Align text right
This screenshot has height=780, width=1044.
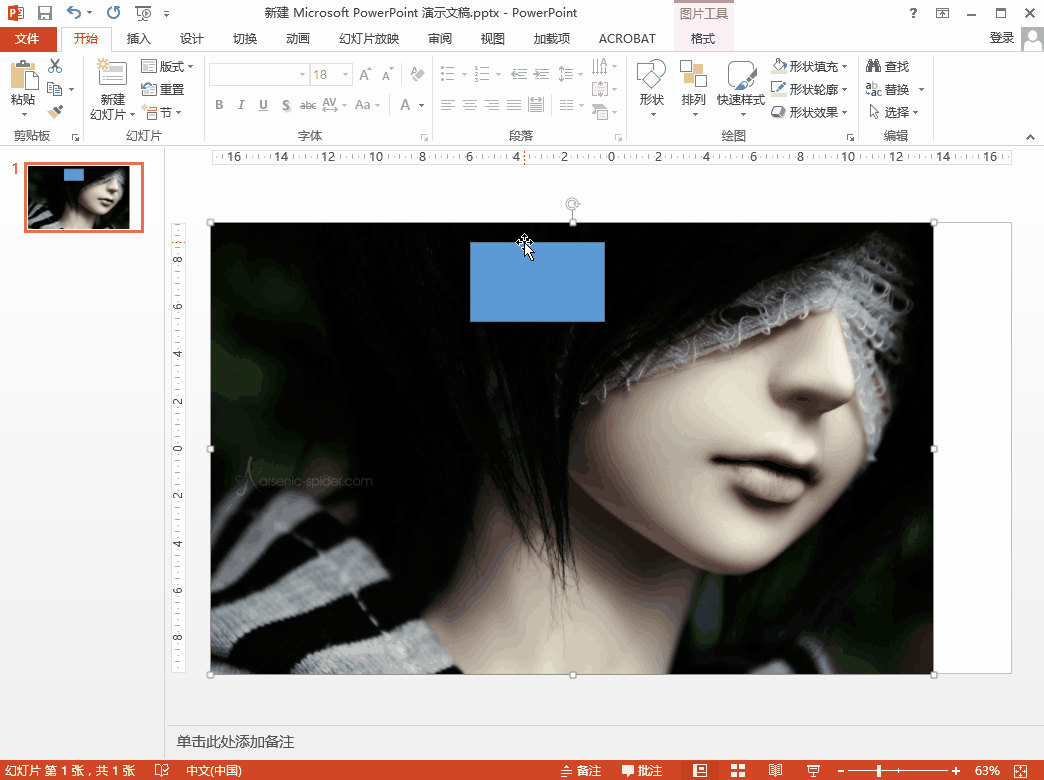pos(492,105)
